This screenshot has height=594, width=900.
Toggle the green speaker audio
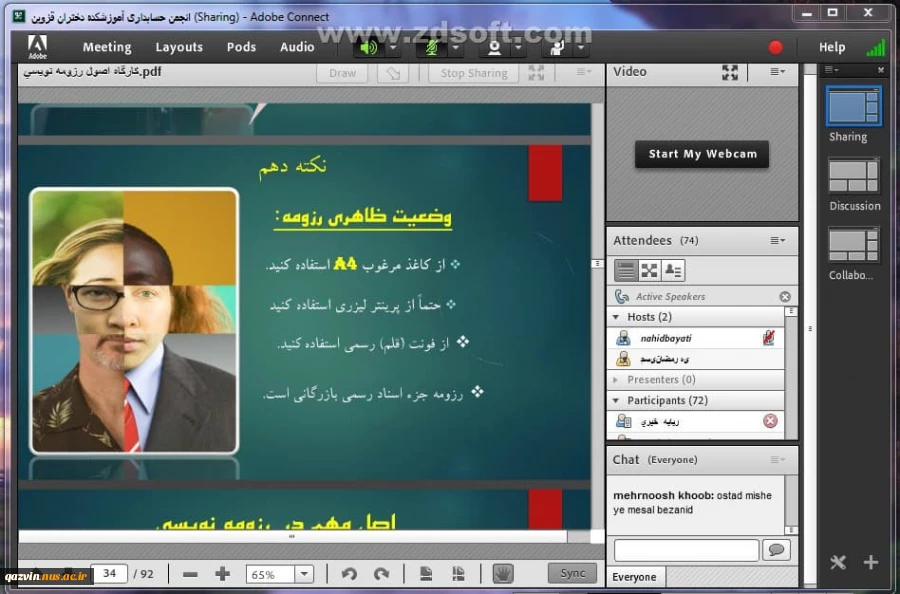pos(369,48)
